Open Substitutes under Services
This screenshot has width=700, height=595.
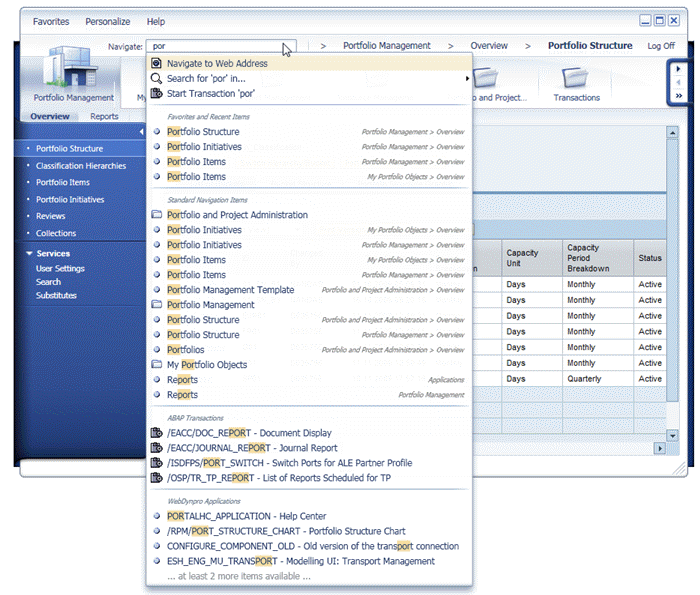pyautogui.click(x=56, y=295)
